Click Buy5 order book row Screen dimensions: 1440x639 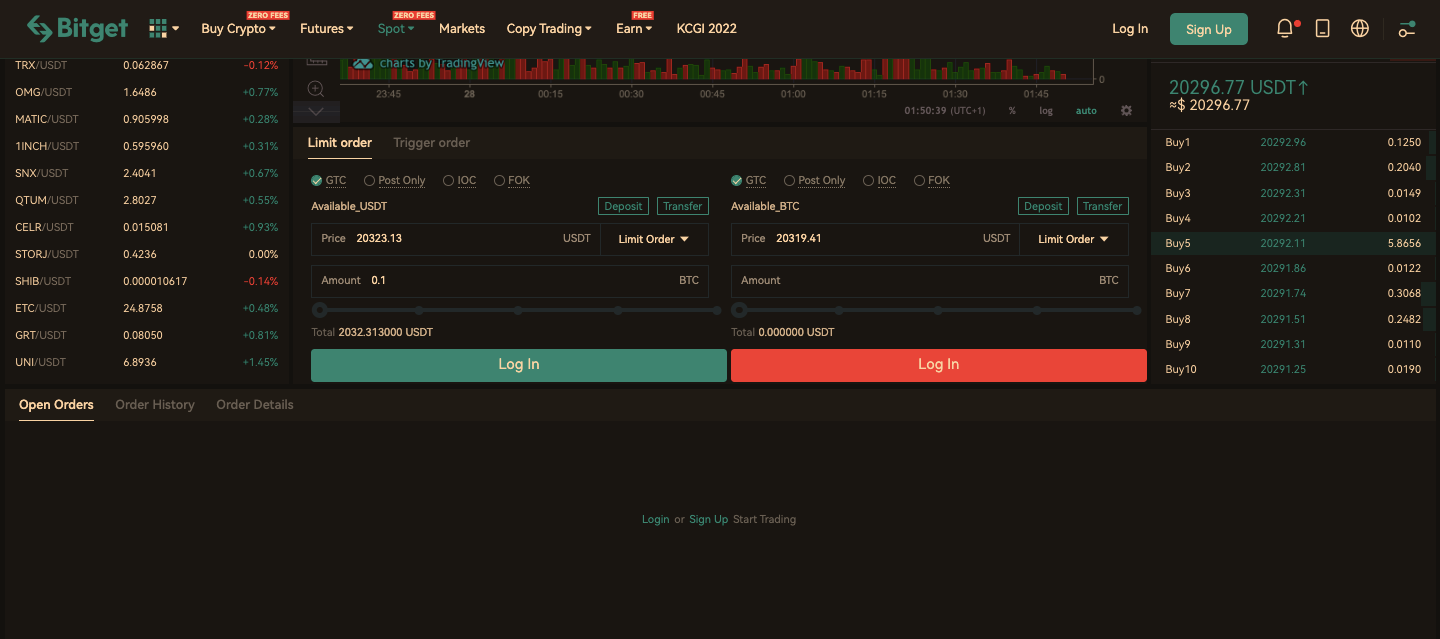[x=1293, y=243]
